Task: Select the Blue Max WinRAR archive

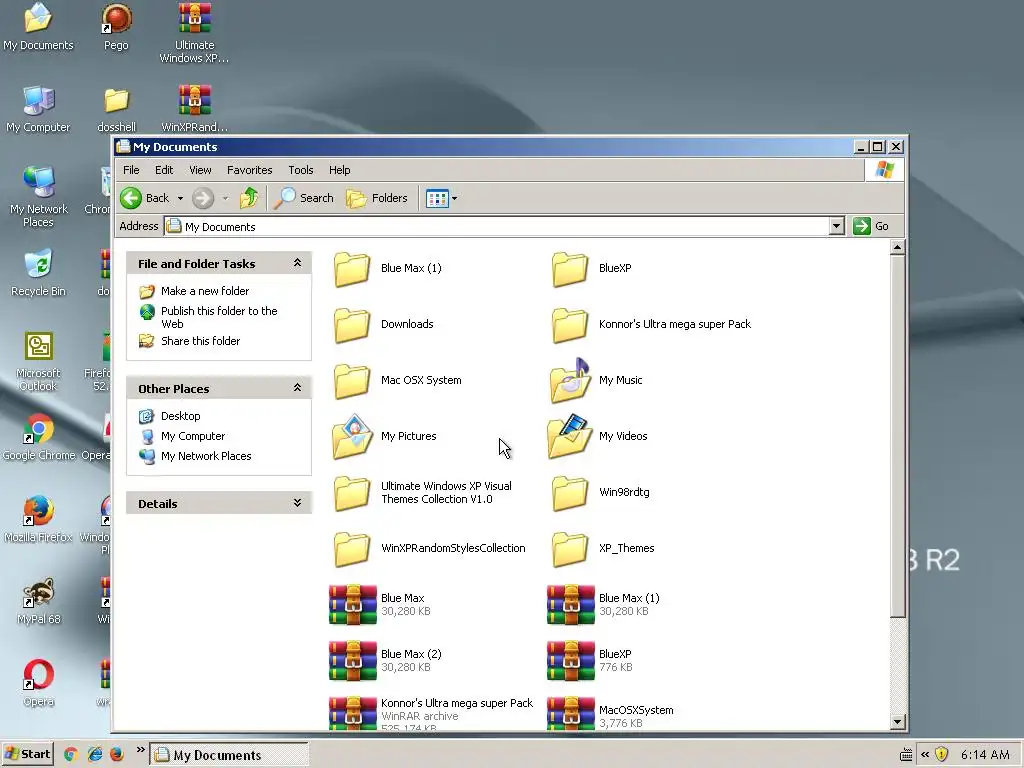Action: (x=353, y=605)
